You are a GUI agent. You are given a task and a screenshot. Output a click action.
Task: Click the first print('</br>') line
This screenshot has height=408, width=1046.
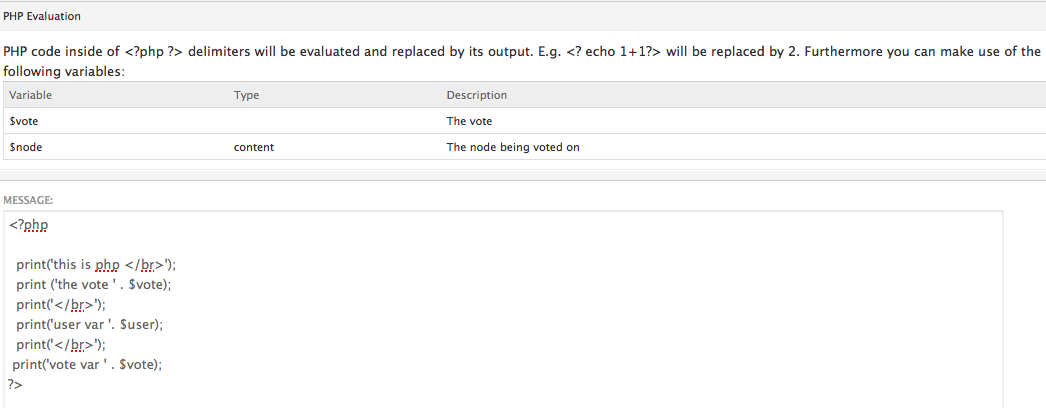click(61, 305)
